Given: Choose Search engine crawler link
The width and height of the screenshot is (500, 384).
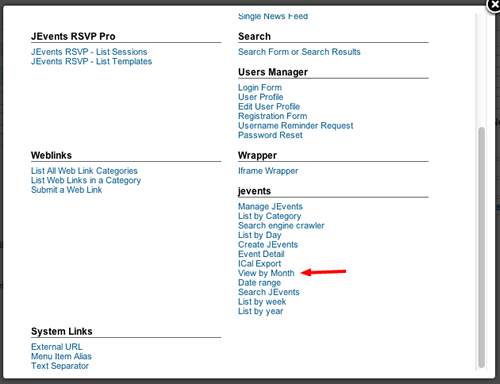Looking at the screenshot, I should 281,226.
